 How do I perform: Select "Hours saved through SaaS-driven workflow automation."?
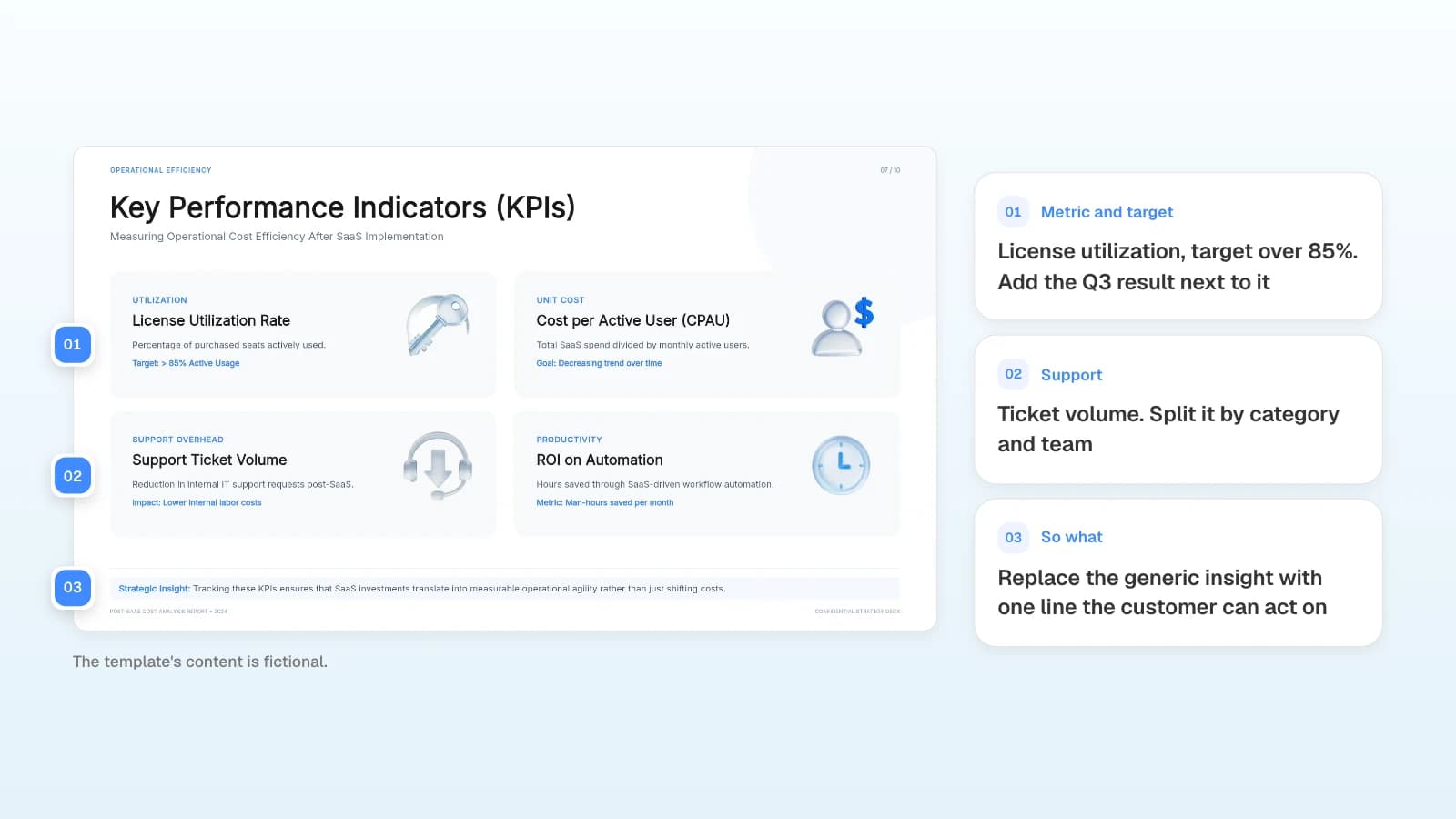coord(655,485)
